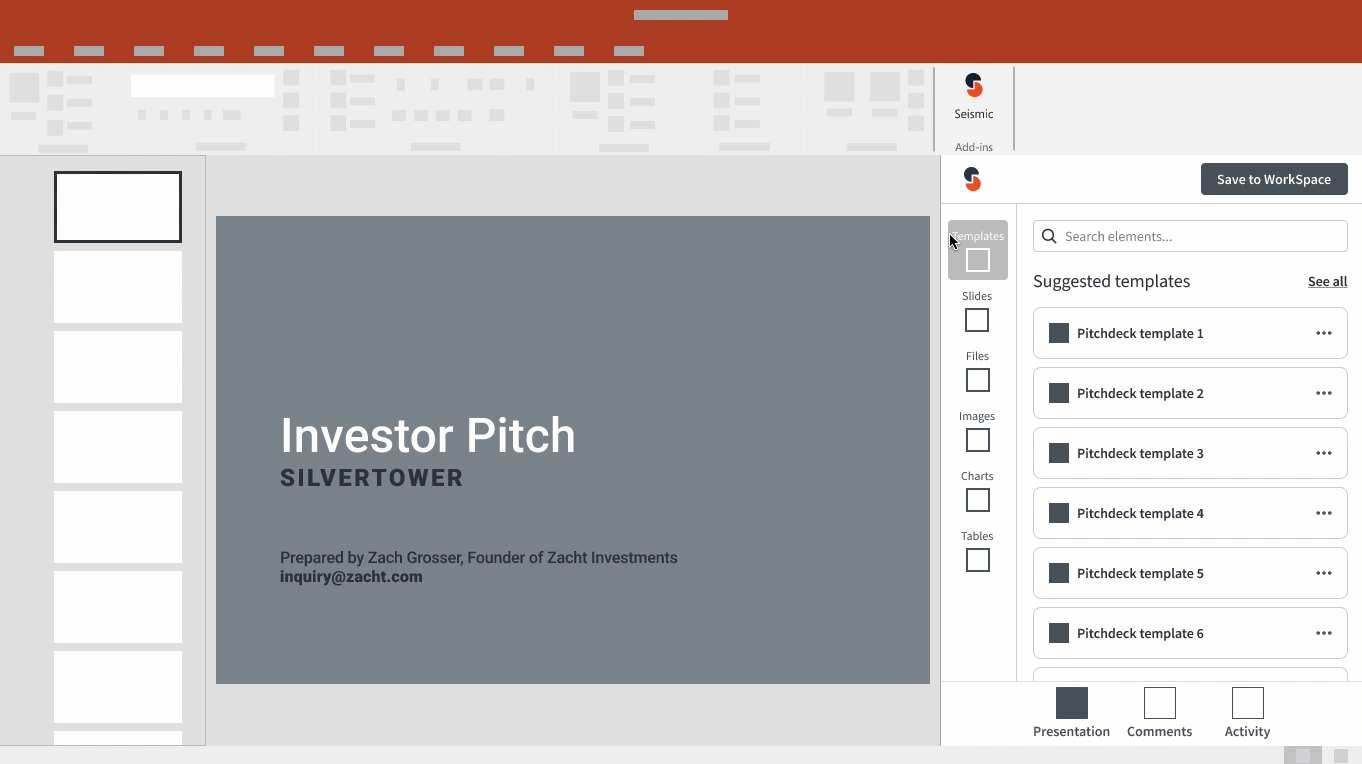Select Pitchdeck template 3
This screenshot has height=764, width=1362.
[1190, 453]
